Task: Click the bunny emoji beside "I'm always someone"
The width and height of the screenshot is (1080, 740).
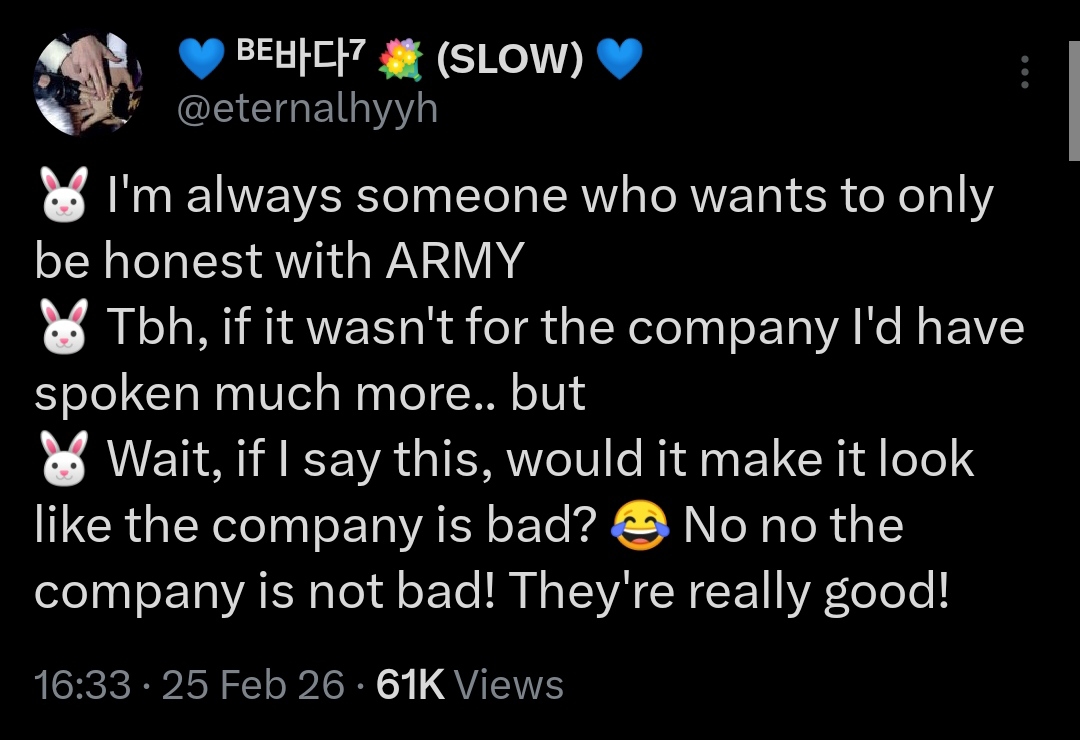Action: click(61, 198)
